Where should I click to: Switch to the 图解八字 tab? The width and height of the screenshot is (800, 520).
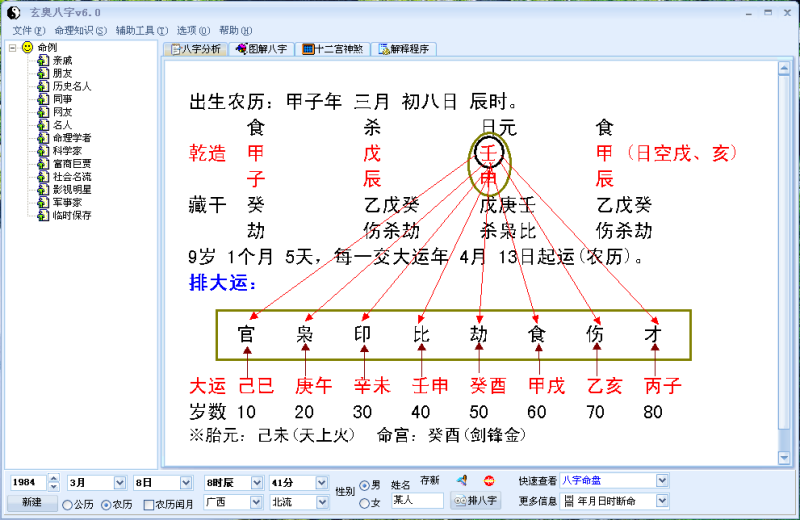pyautogui.click(x=262, y=49)
